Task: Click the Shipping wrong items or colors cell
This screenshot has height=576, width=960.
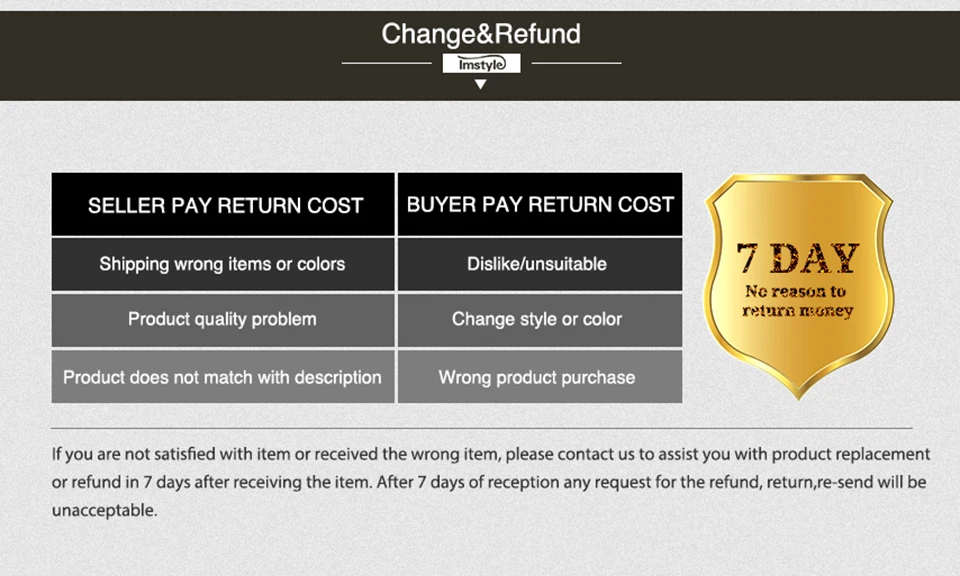Action: [223, 264]
